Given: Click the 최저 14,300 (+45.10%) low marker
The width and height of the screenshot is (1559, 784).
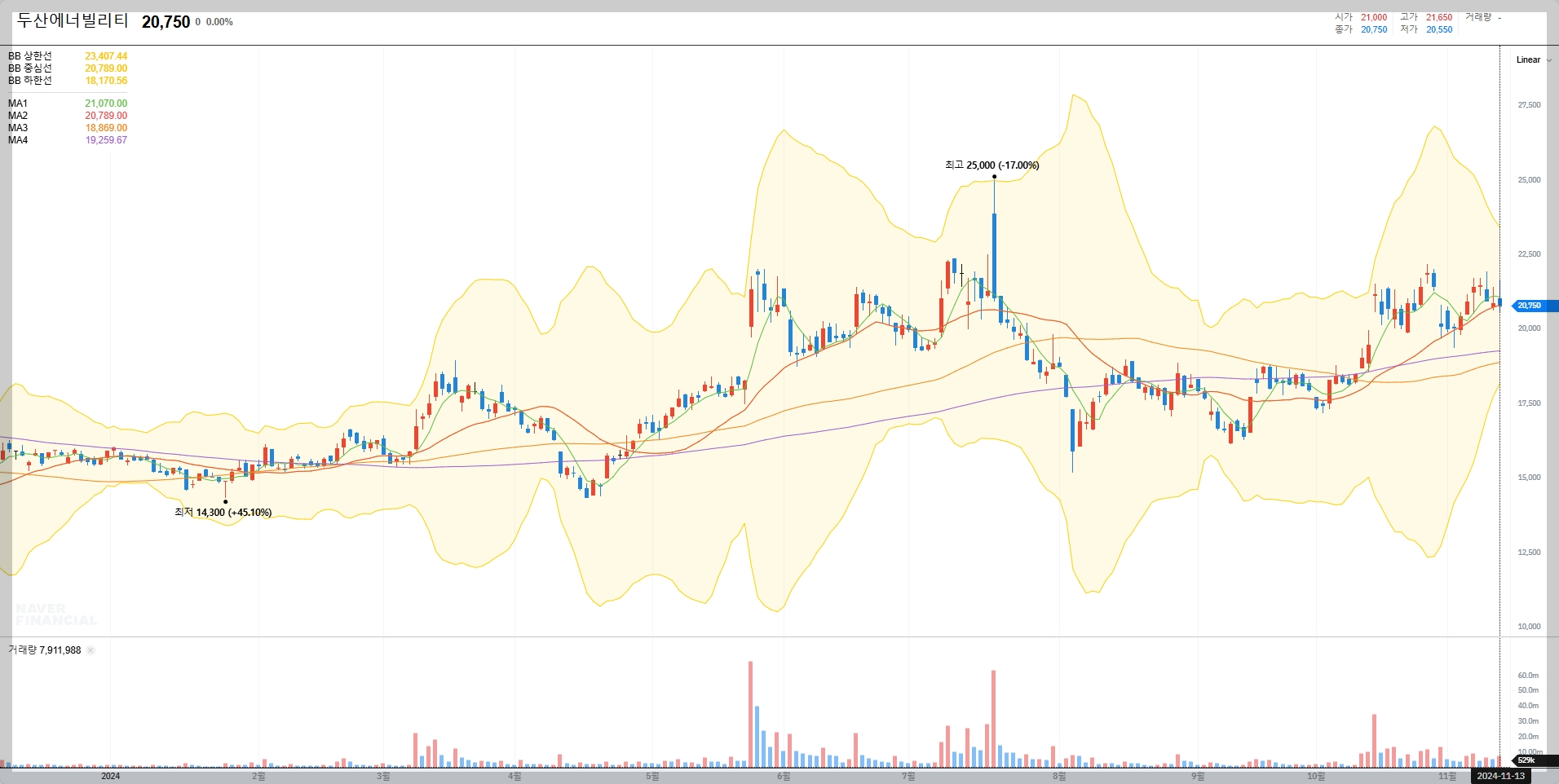Looking at the screenshot, I should click(223, 512).
